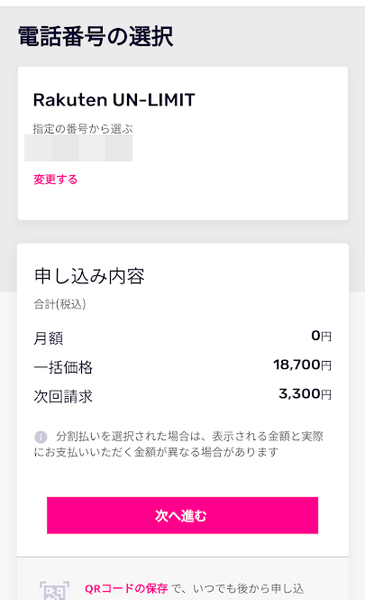Click the 月額 row label
Screen dimensions: 365x600
[x=48, y=339]
